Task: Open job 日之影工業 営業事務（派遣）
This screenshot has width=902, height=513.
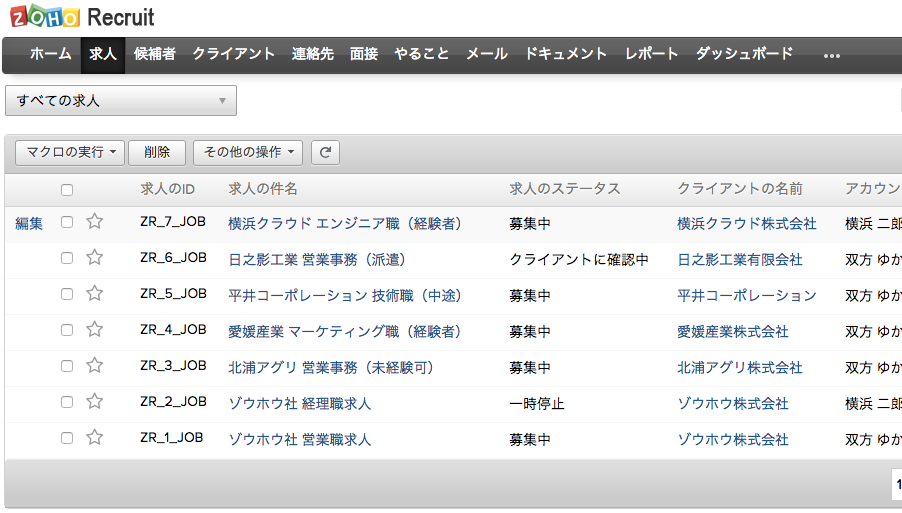Action: pos(318,259)
